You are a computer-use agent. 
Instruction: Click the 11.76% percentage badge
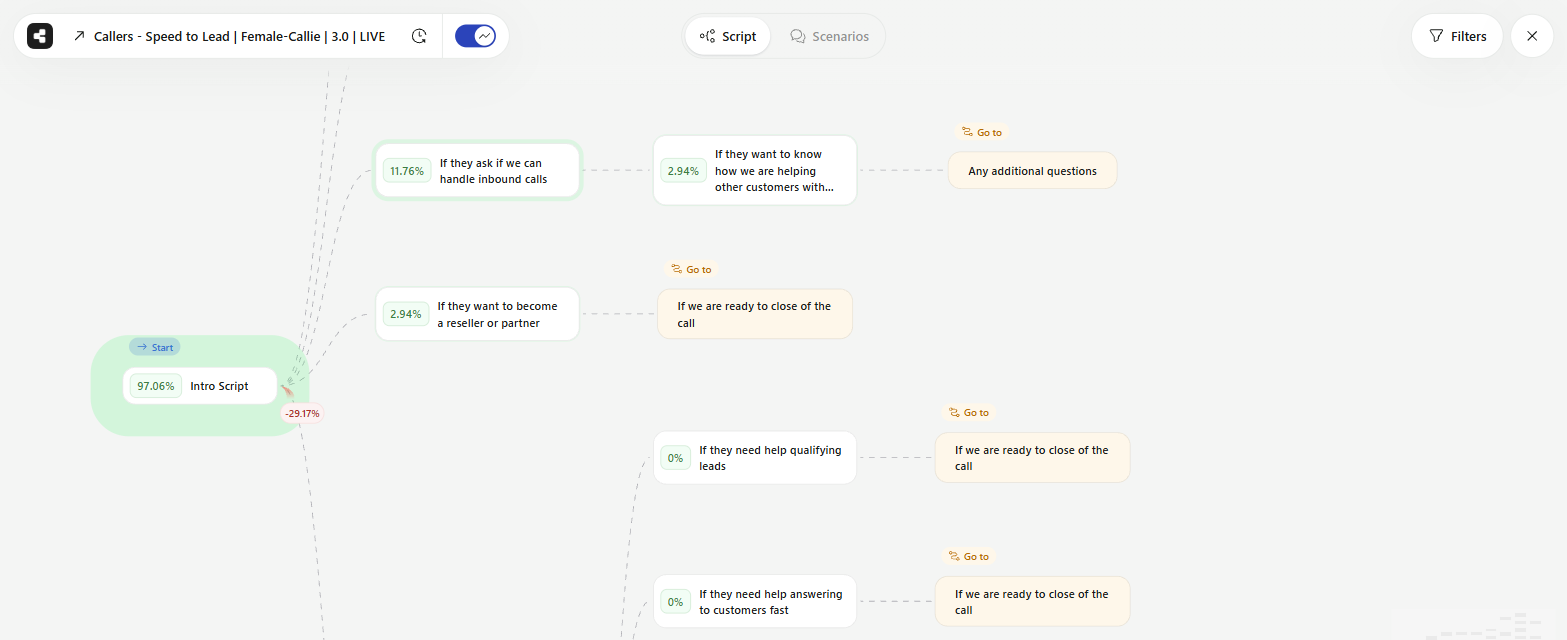pyautogui.click(x=407, y=171)
